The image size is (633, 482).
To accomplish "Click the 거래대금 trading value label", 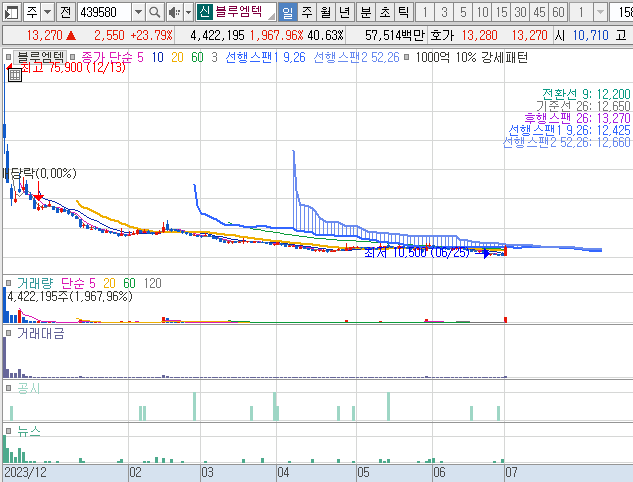I will 40,333.
